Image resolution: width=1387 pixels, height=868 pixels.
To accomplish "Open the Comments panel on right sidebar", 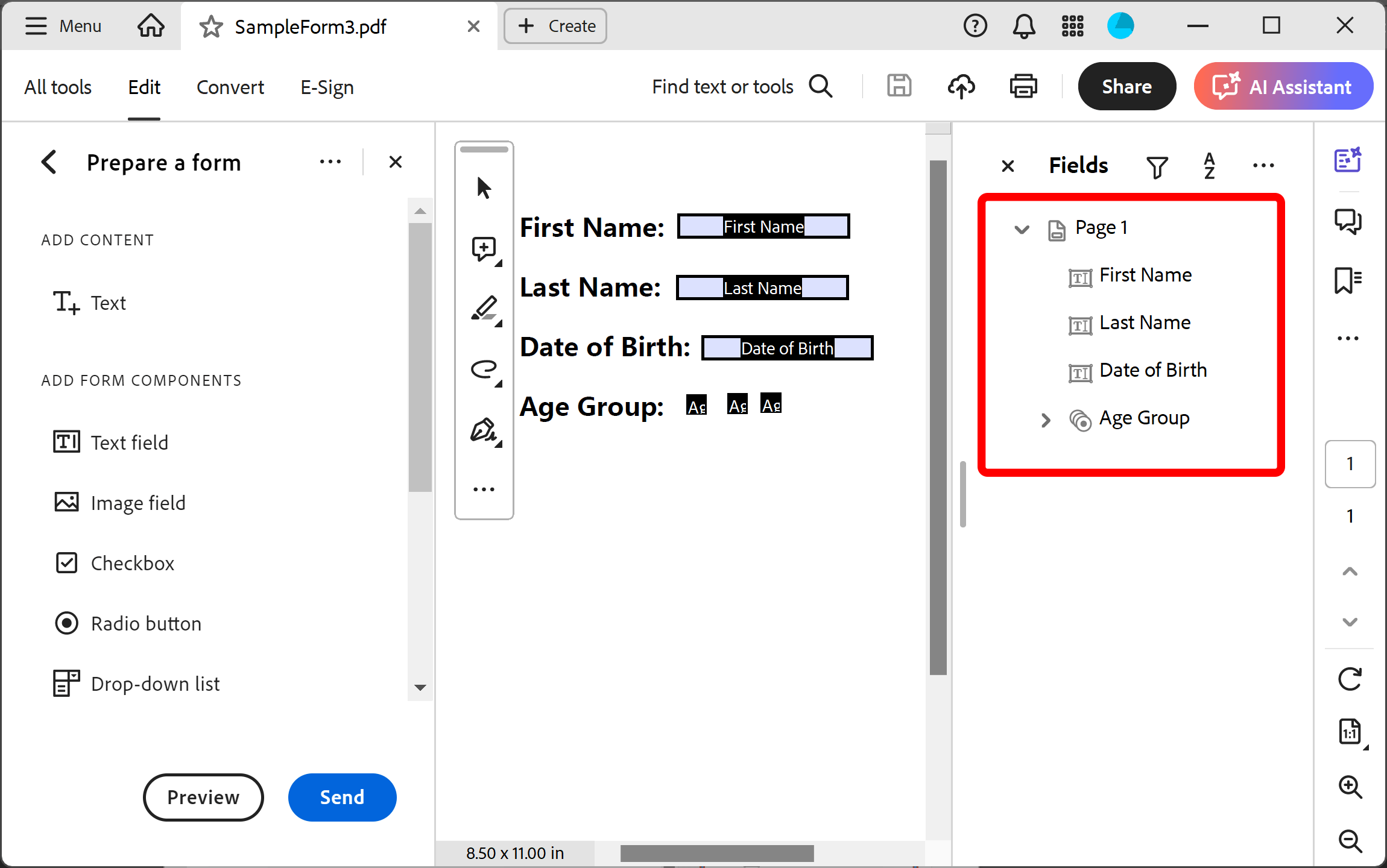I will coord(1348,221).
